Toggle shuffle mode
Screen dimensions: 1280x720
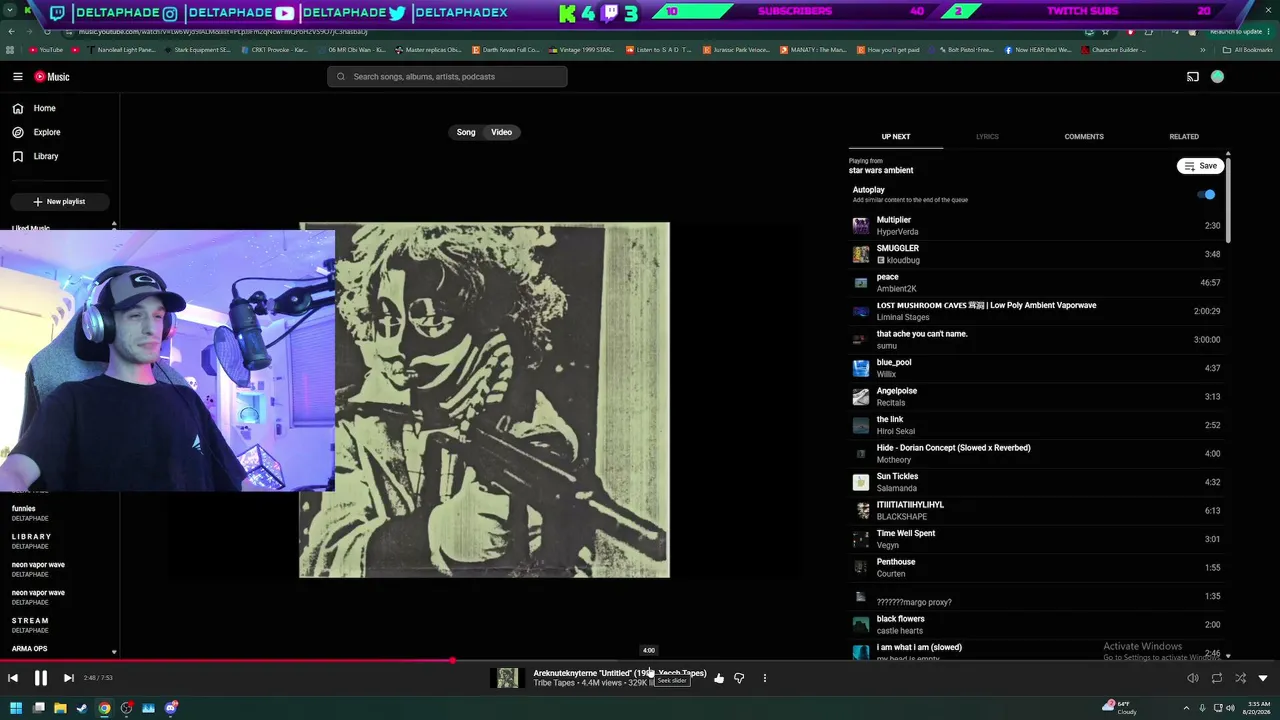[1240, 678]
